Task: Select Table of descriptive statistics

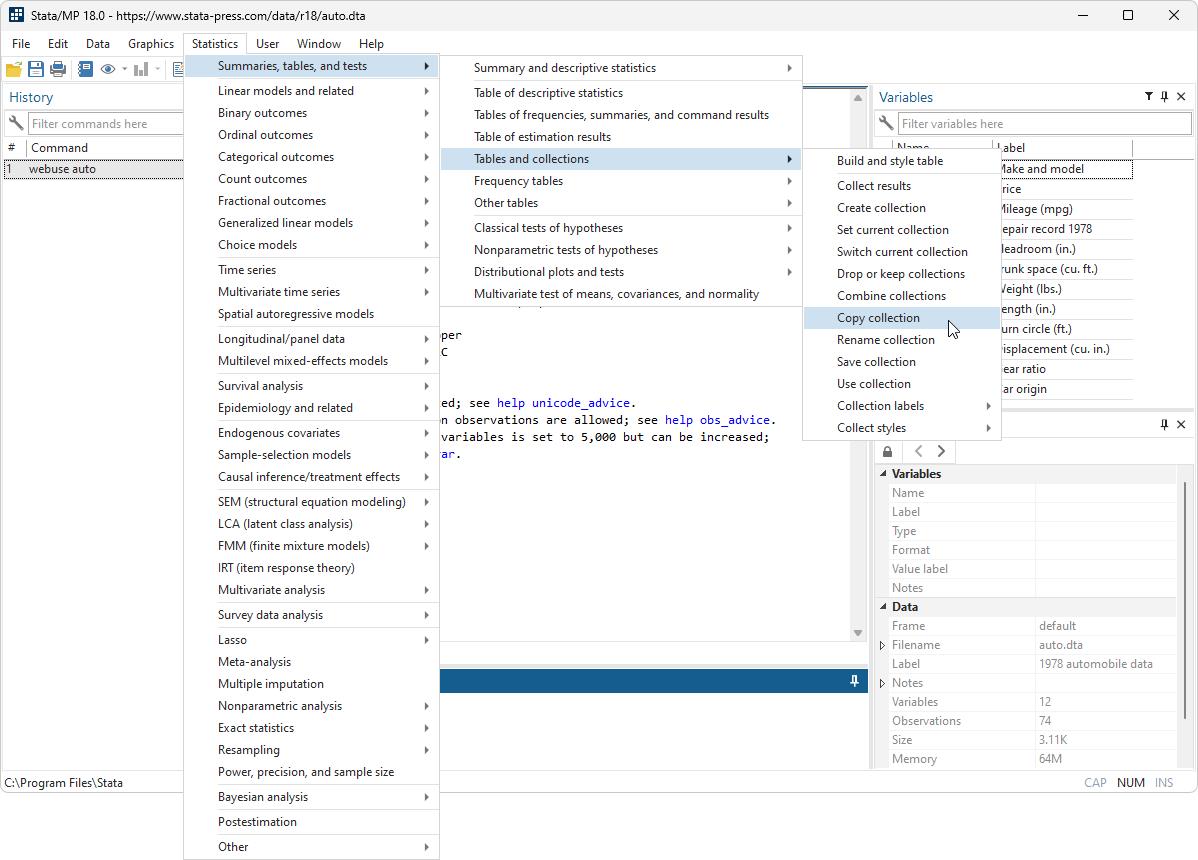Action: [x=621, y=92]
